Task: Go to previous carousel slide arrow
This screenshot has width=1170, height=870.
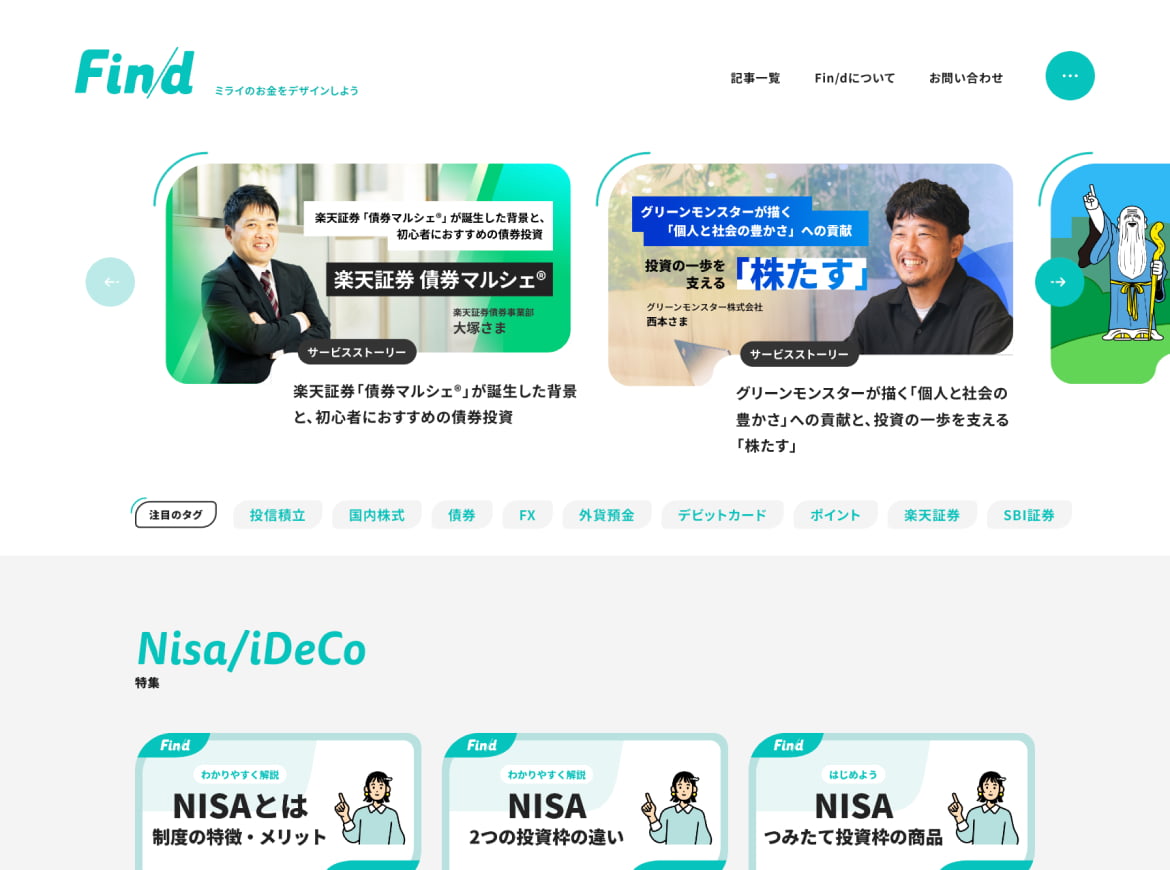Action: tap(110, 282)
